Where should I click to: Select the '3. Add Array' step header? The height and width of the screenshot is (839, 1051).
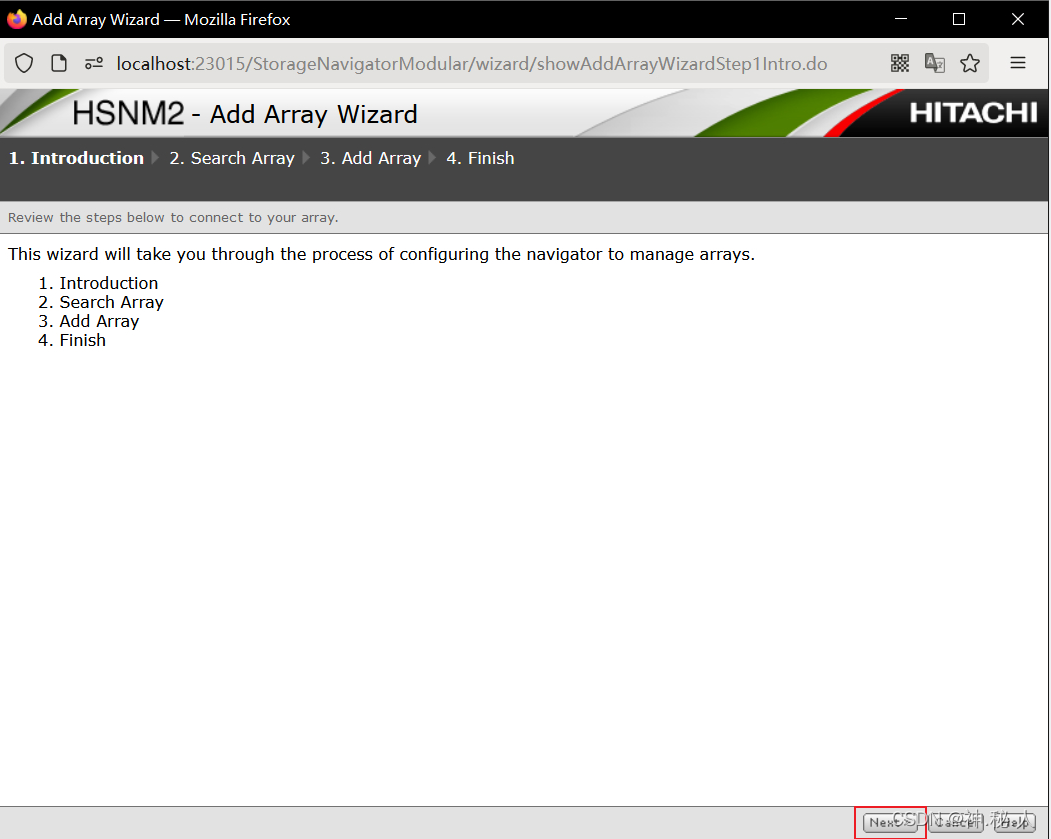click(371, 158)
